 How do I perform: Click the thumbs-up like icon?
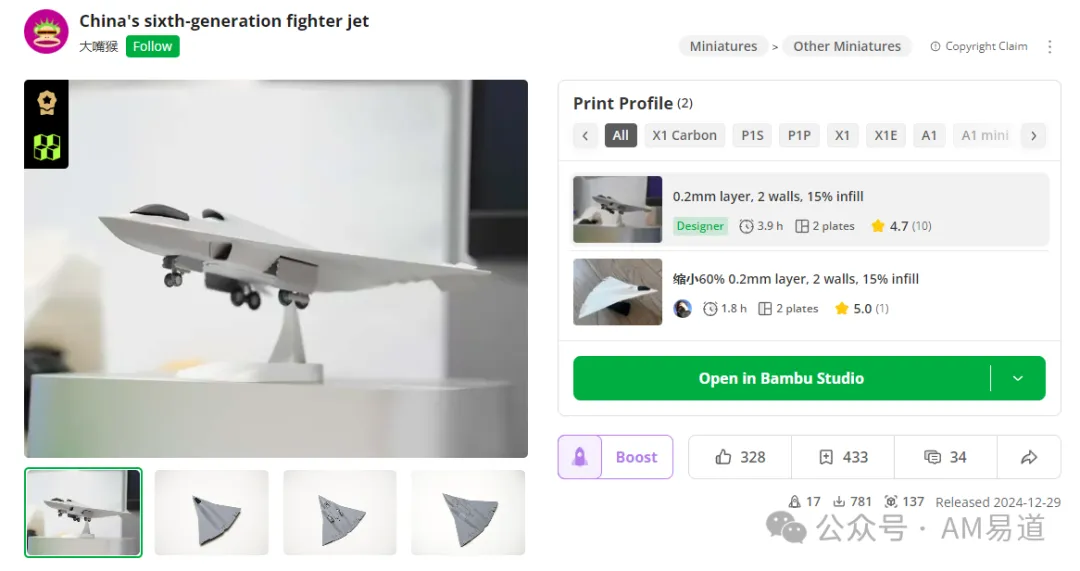pyautogui.click(x=724, y=457)
